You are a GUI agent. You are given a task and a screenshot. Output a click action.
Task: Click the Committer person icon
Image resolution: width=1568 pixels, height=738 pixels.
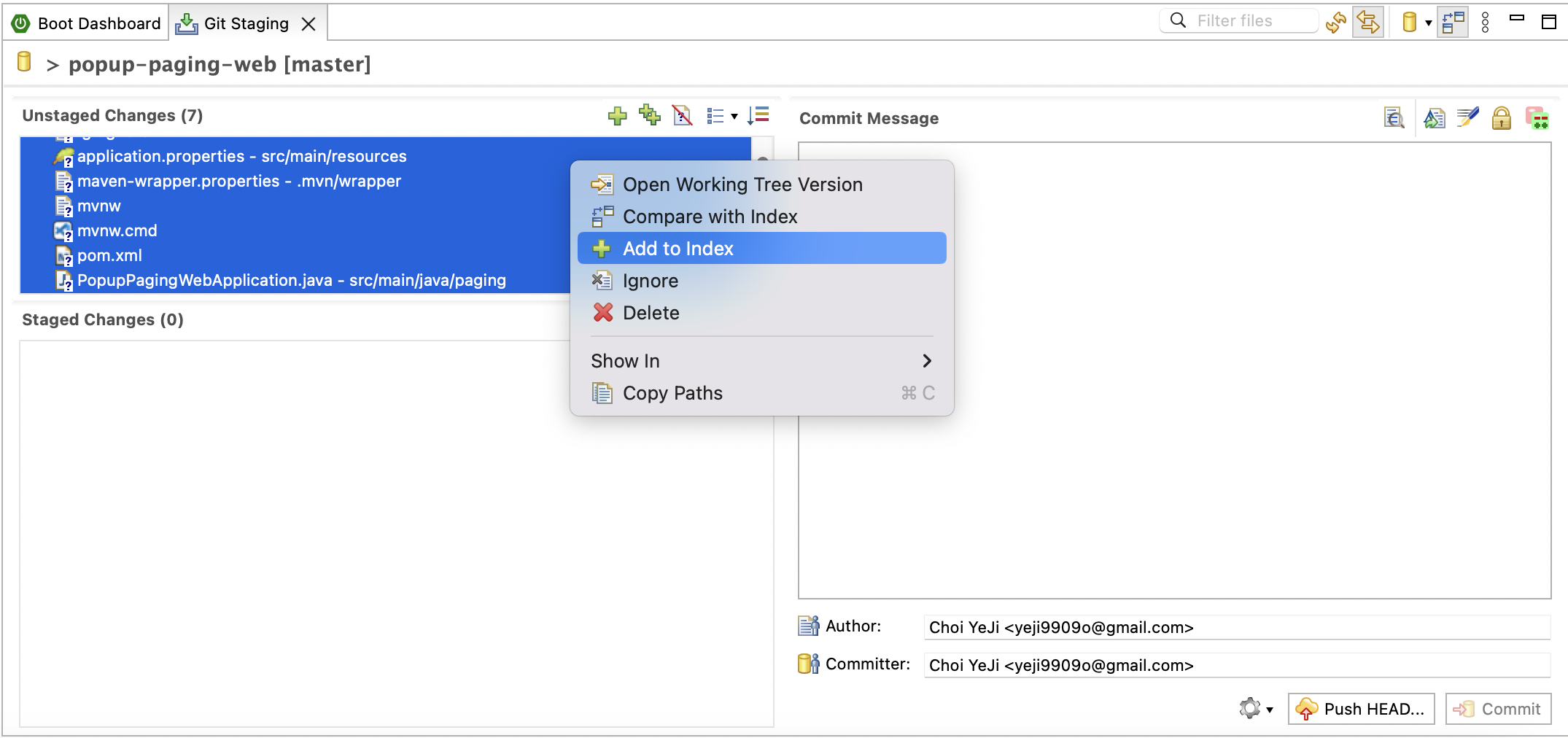(x=809, y=664)
